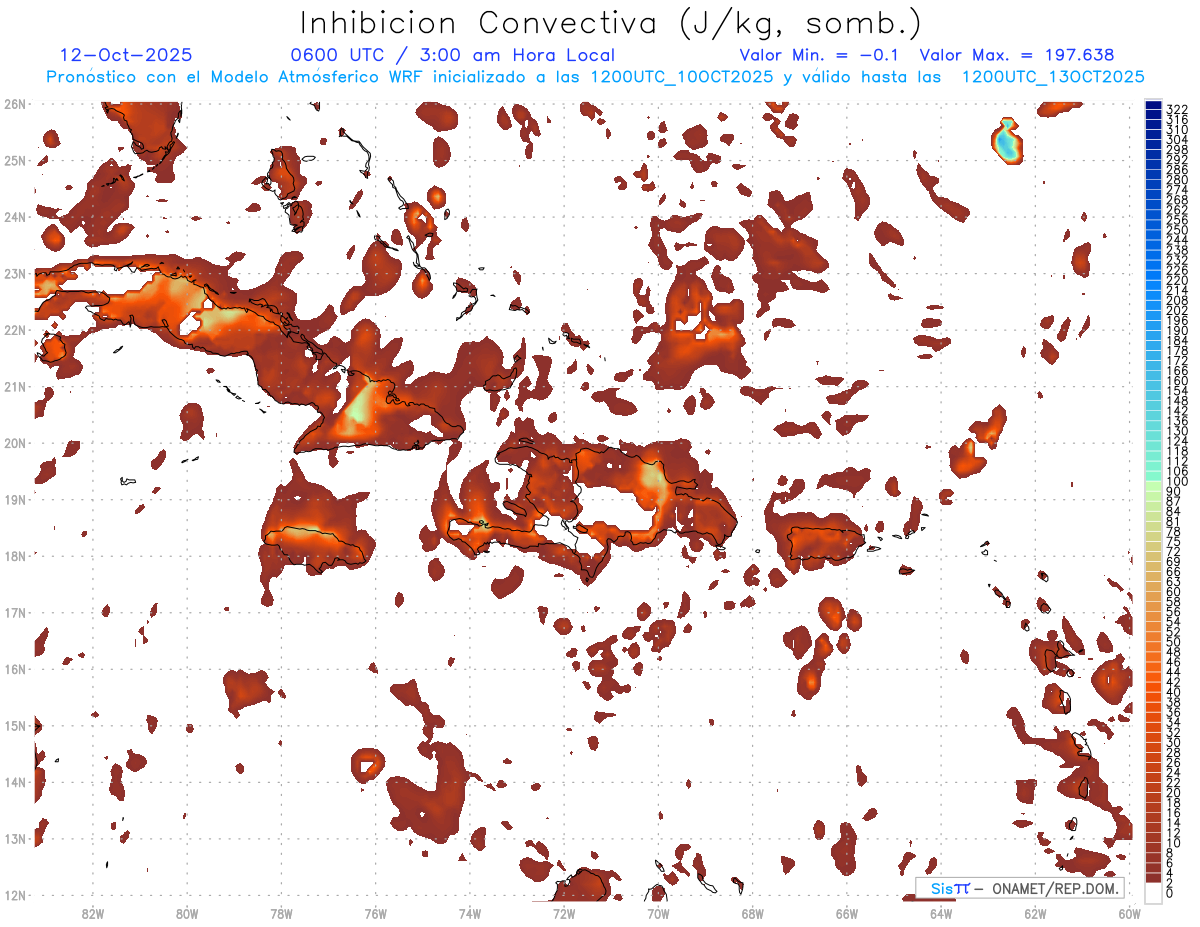This screenshot has width=1200, height=927.
Task: Click the "17N" latitude label
Action: pos(15,612)
